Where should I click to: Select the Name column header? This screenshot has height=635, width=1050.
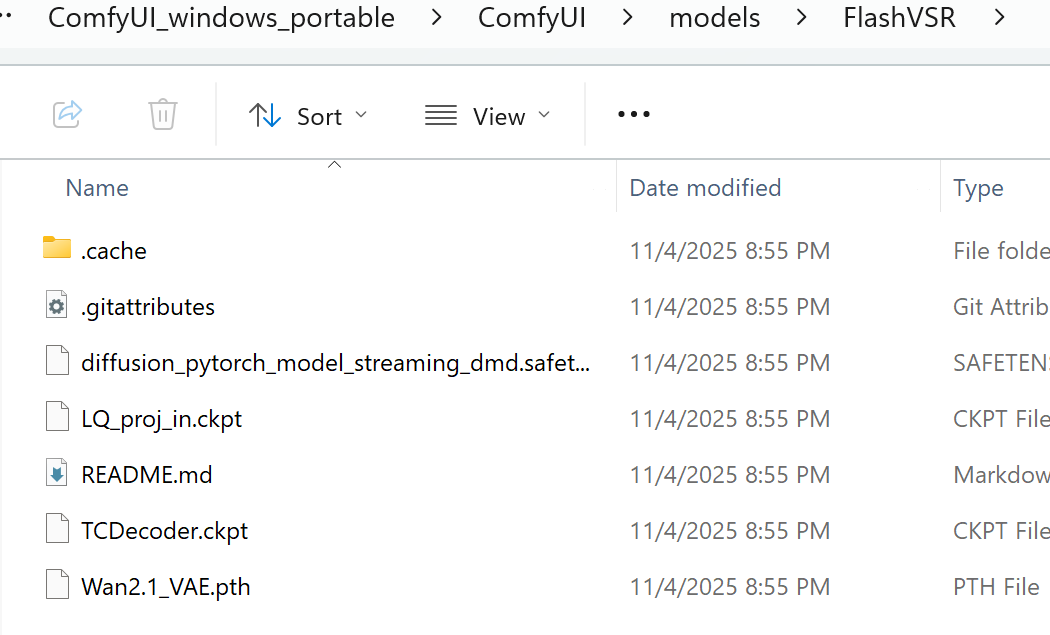[96, 188]
